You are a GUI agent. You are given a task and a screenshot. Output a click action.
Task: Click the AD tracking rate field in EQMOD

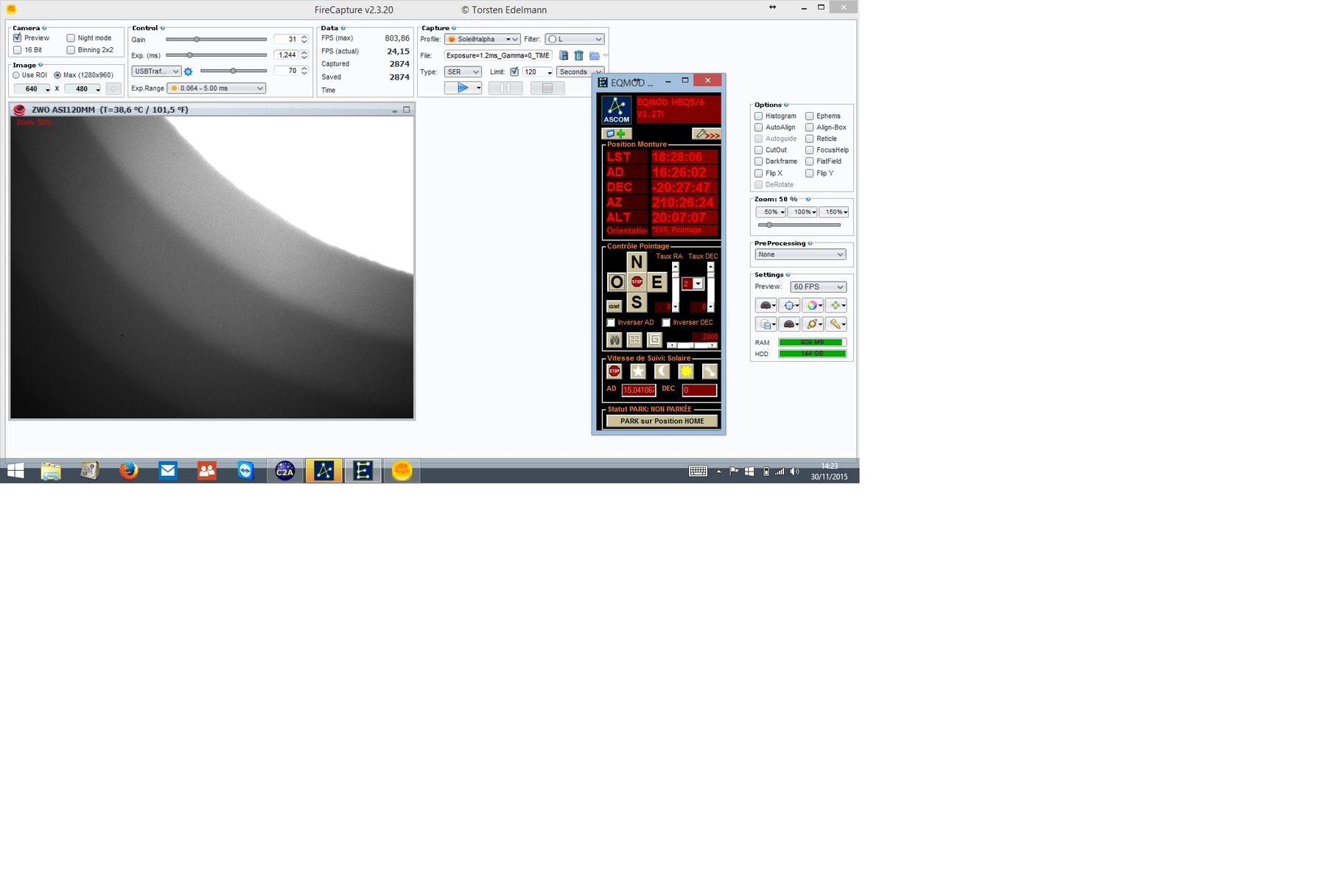[x=638, y=390]
